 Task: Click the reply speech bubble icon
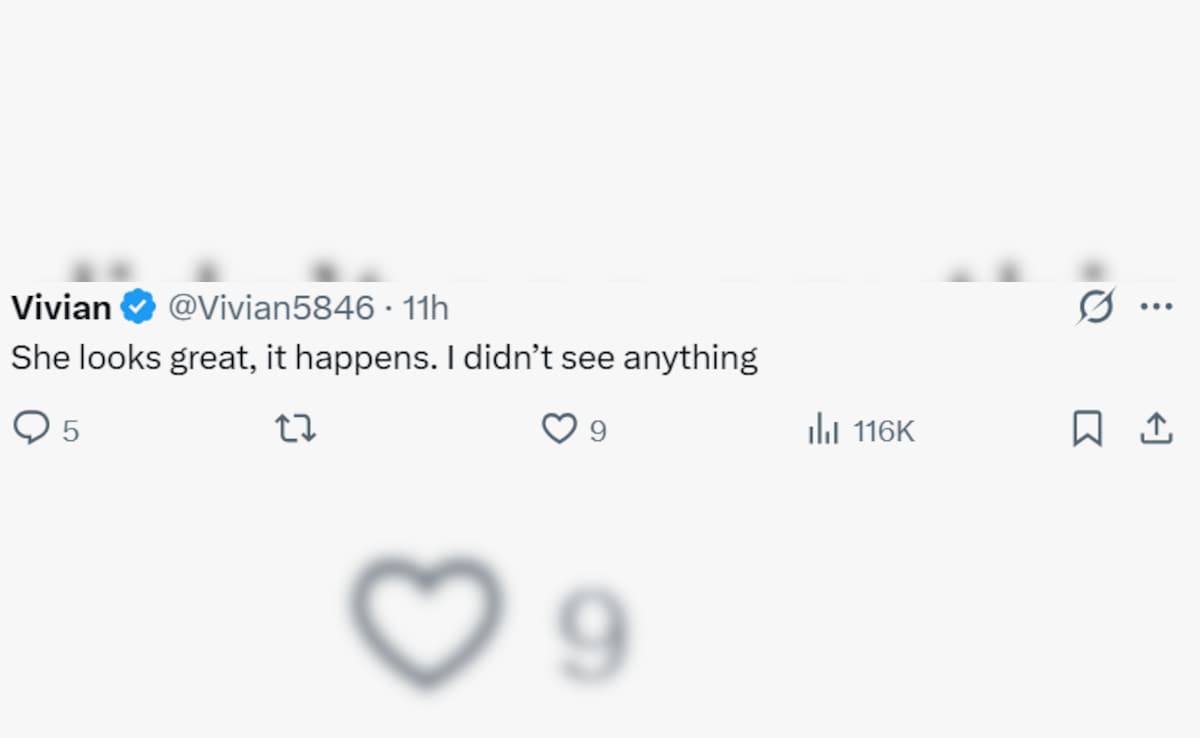pos(31,429)
